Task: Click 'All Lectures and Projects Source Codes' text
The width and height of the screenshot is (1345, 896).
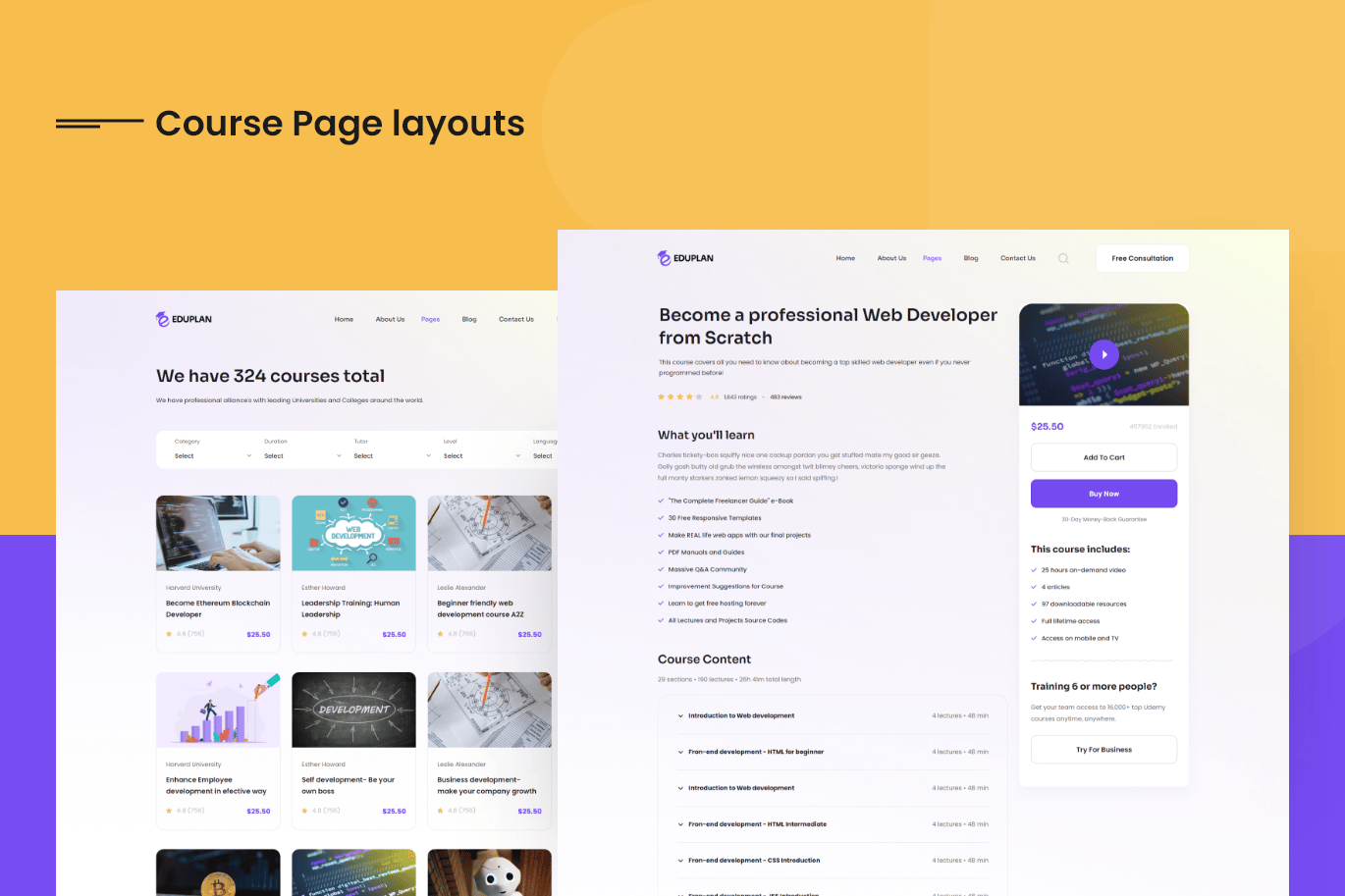Action: click(727, 620)
